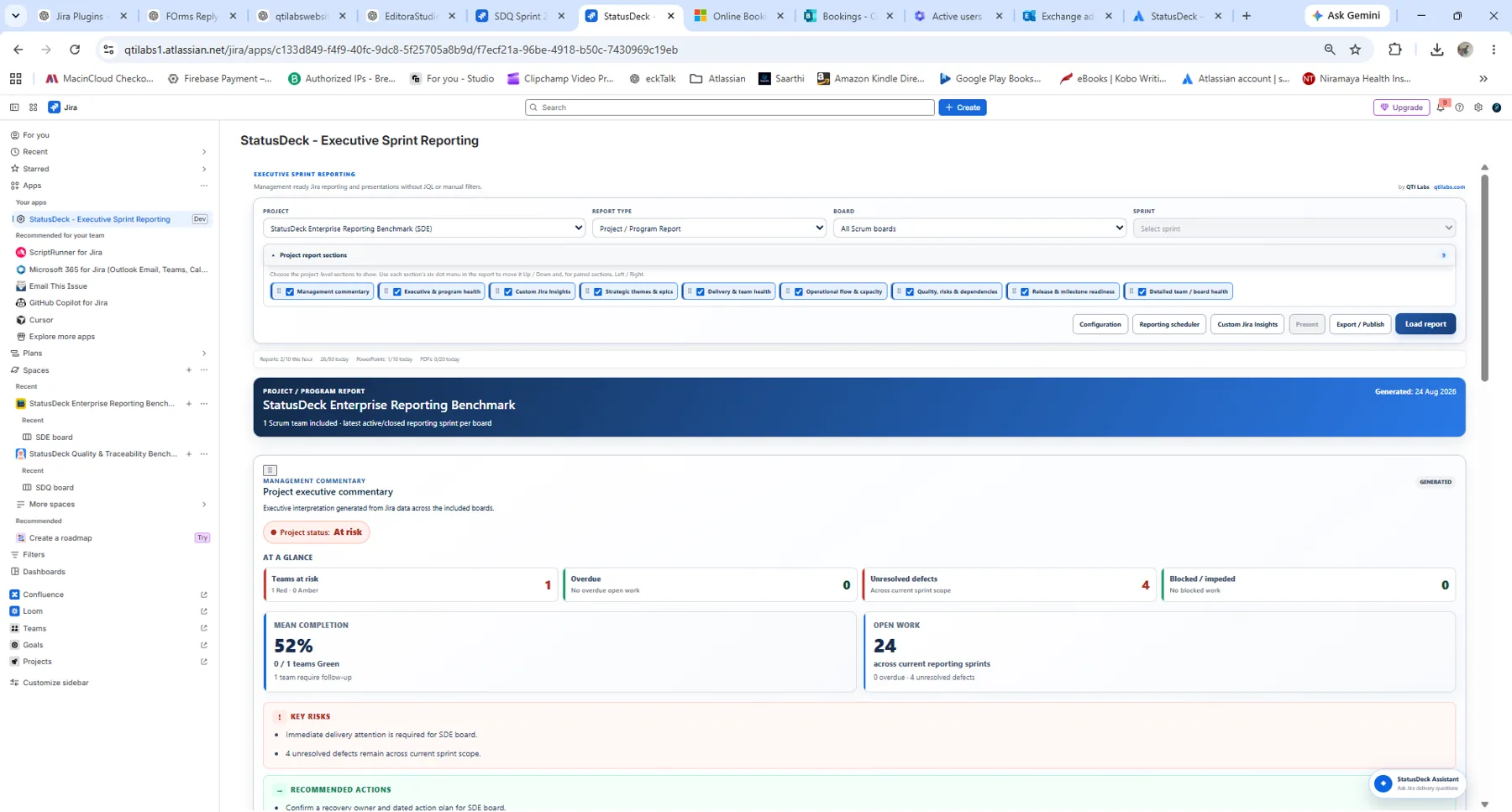Screen dimensions: 1512x812
Task: Expand the Plans chevron in sidebar
Action: click(204, 354)
